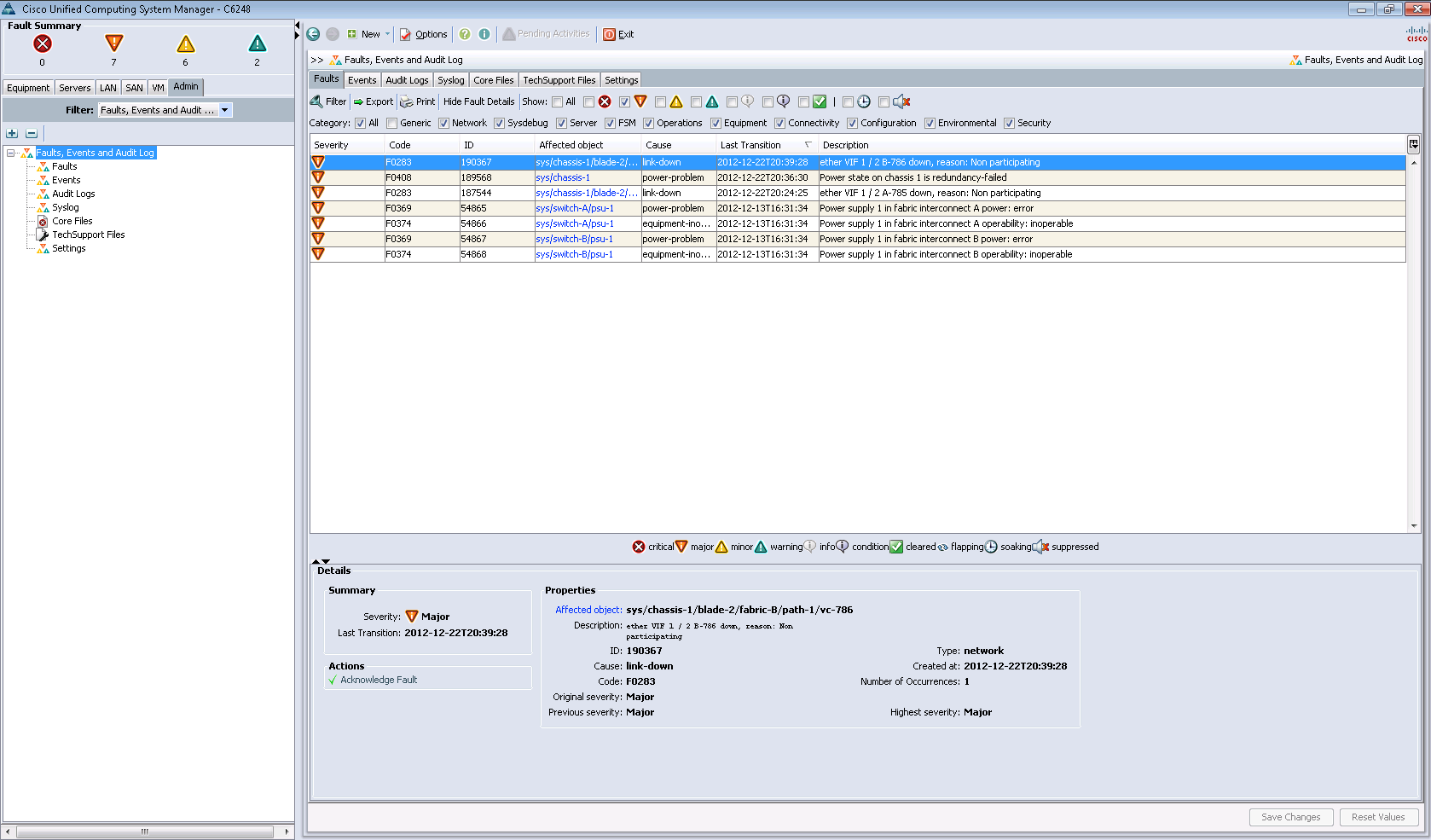Select fault row with ID 189568
This screenshot has width=1431, height=840.
[858, 177]
